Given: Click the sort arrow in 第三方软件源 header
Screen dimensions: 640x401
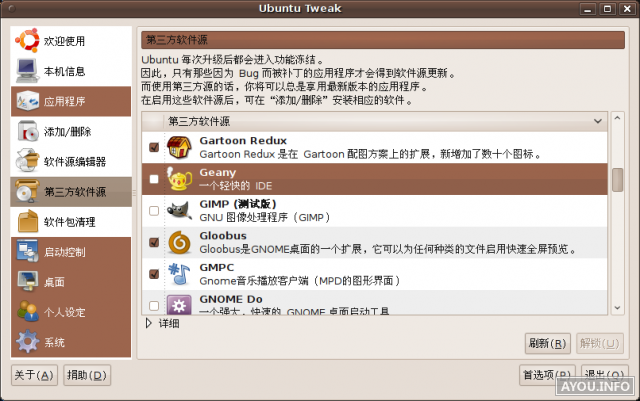Looking at the screenshot, I should coord(598,121).
